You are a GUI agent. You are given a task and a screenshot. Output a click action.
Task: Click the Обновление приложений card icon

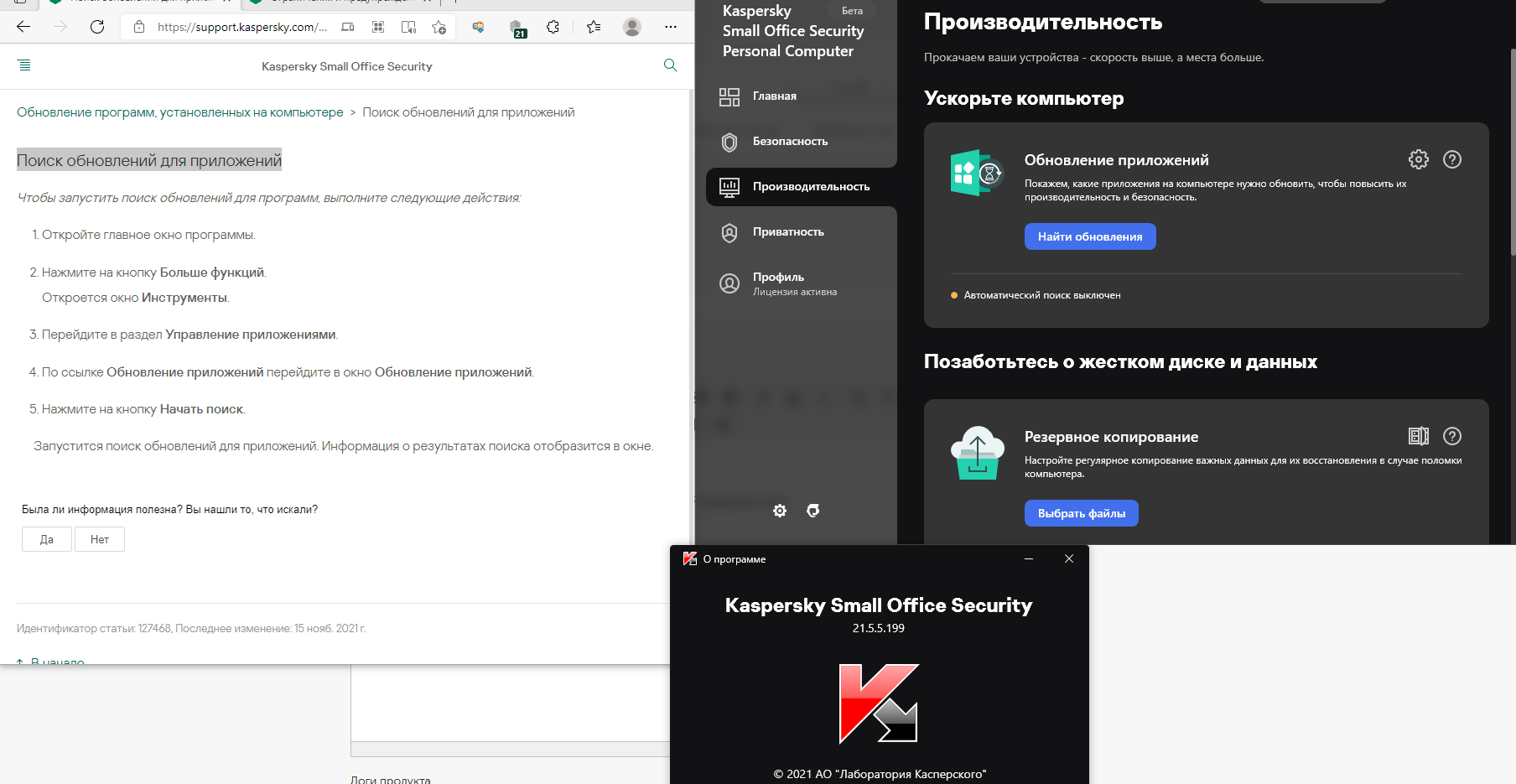977,173
